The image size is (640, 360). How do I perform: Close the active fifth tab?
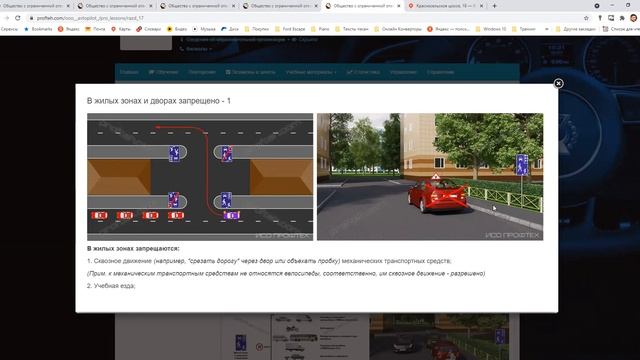[x=399, y=6]
